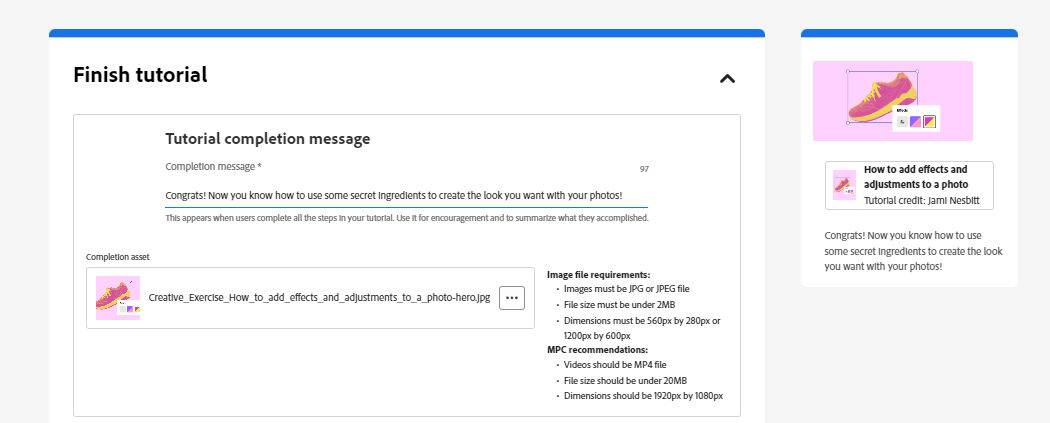Open the completion asset three-dot options menu
Image resolution: width=1050 pixels, height=423 pixels.
click(x=512, y=297)
